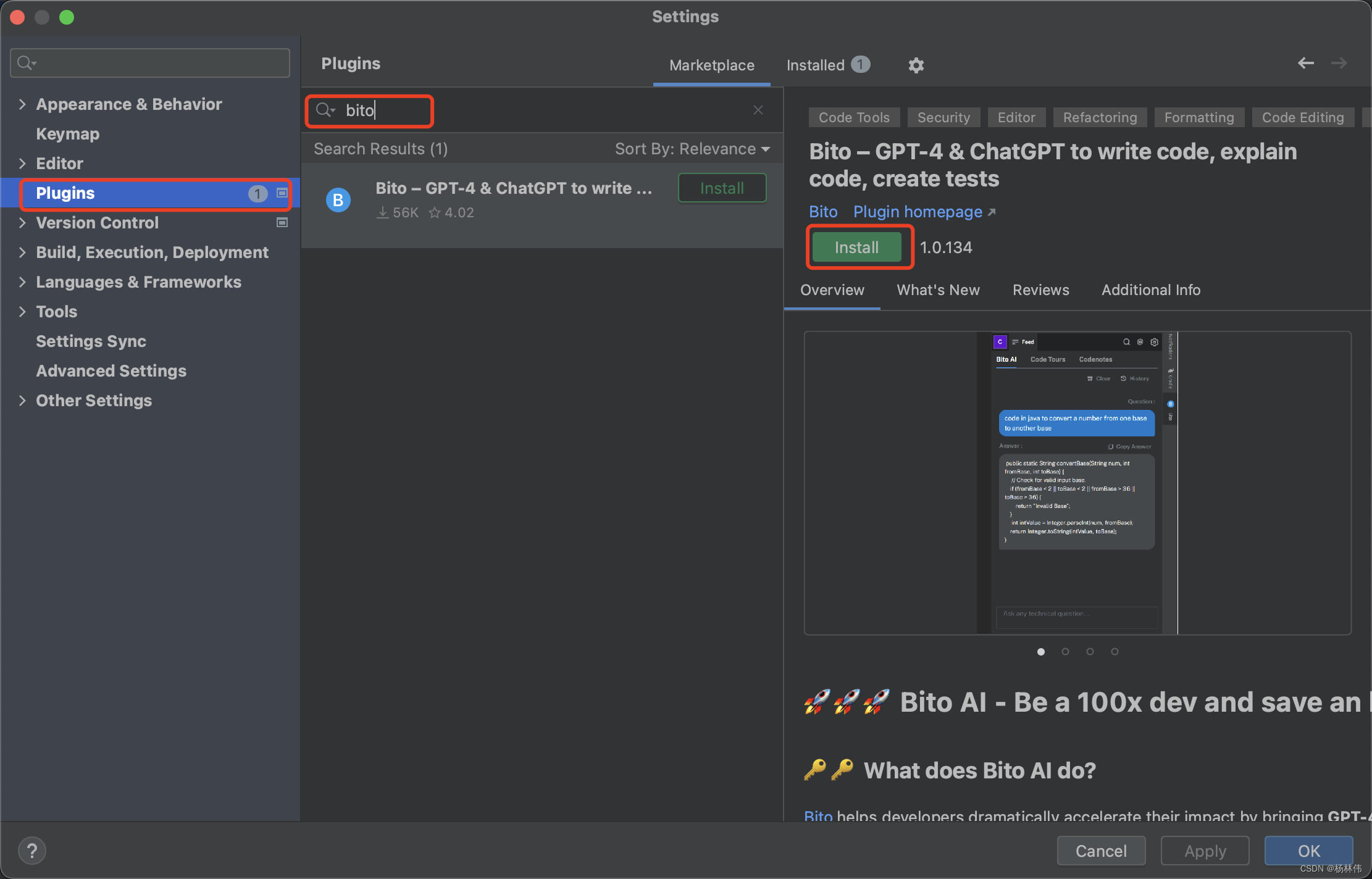The height and width of the screenshot is (879, 1372).
Task: Select the second screenshot carousel dot
Action: (x=1065, y=651)
